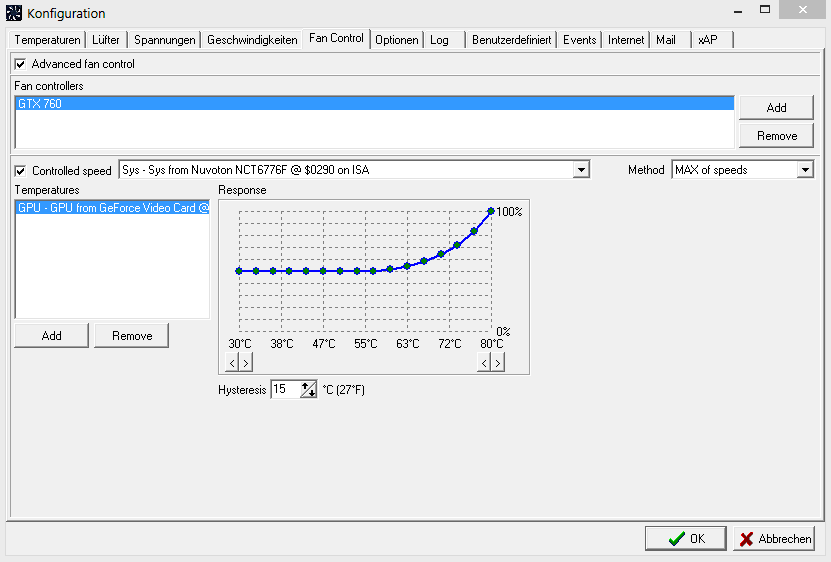Select the GPU temperature entry in the Temperatures list
The image size is (831, 562).
click(x=112, y=208)
